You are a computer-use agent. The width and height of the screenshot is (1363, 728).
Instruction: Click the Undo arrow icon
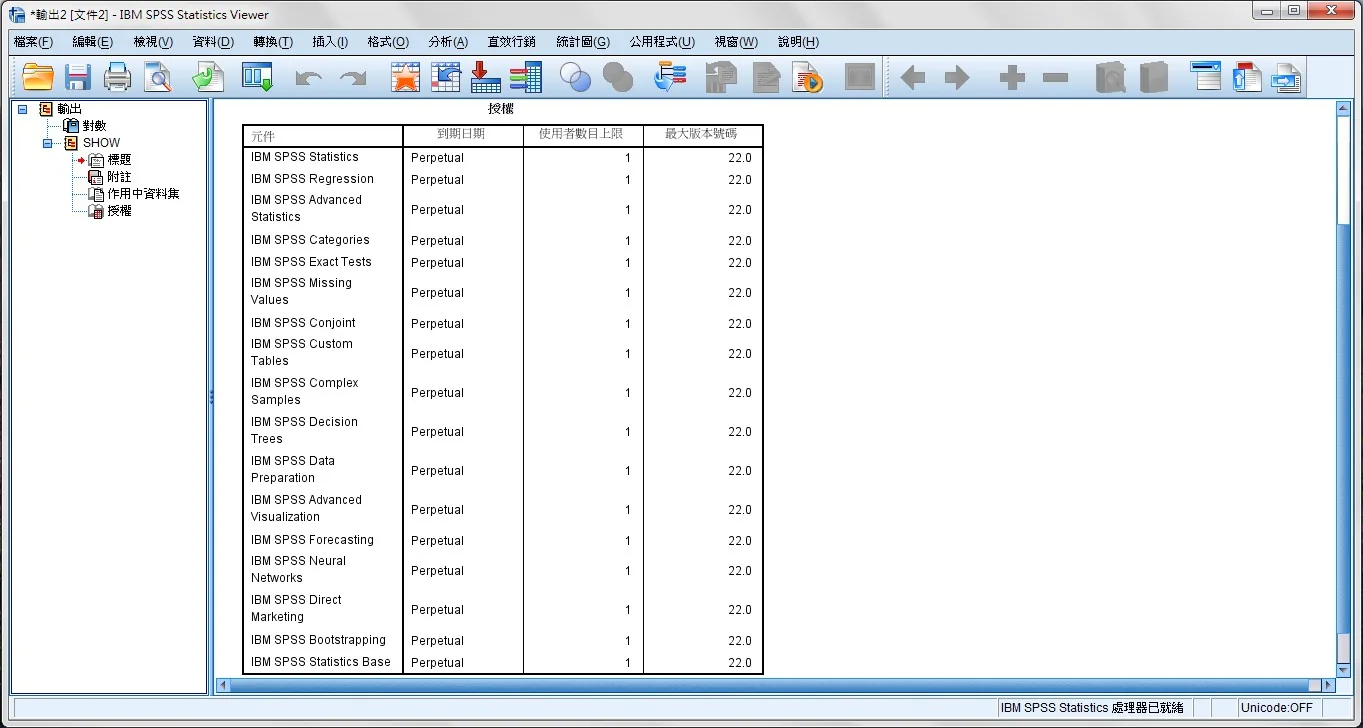click(x=309, y=78)
